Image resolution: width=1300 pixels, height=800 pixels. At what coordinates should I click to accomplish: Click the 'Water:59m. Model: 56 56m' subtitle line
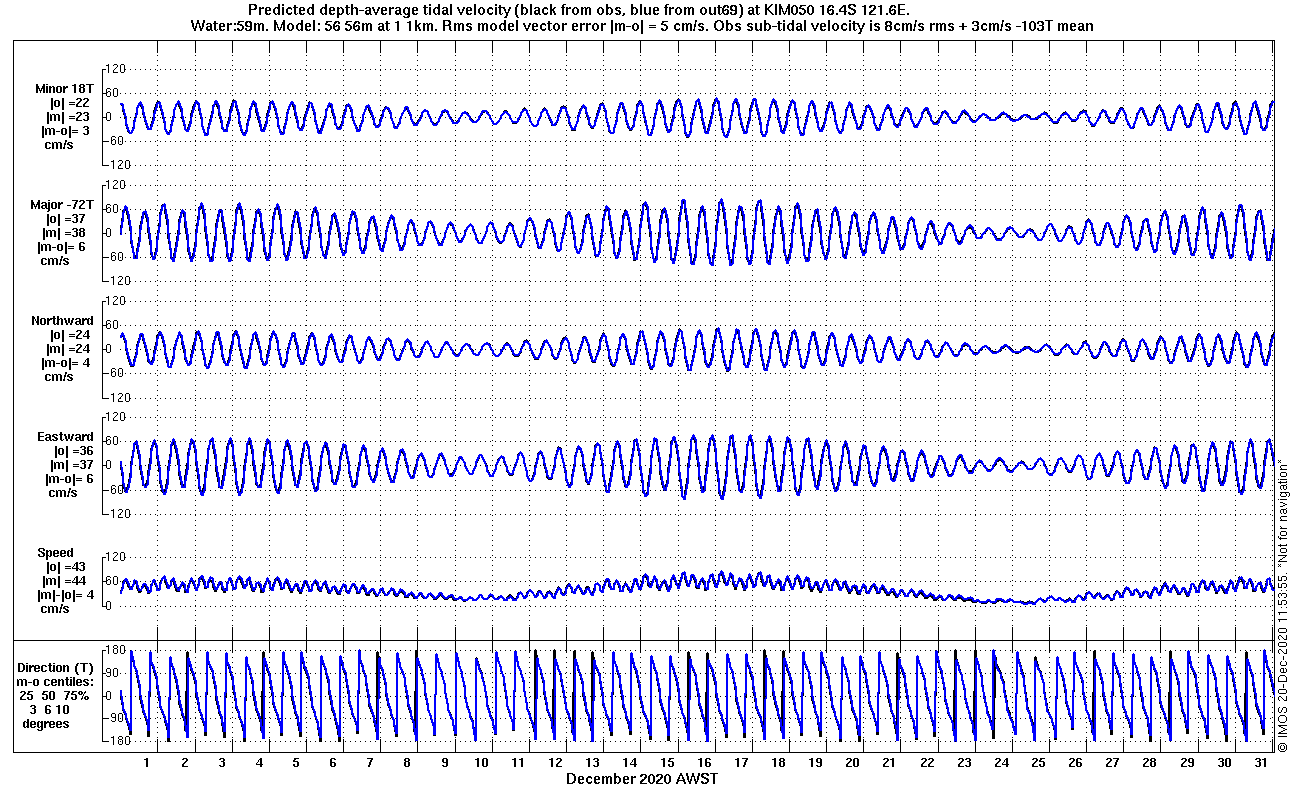coord(641,25)
